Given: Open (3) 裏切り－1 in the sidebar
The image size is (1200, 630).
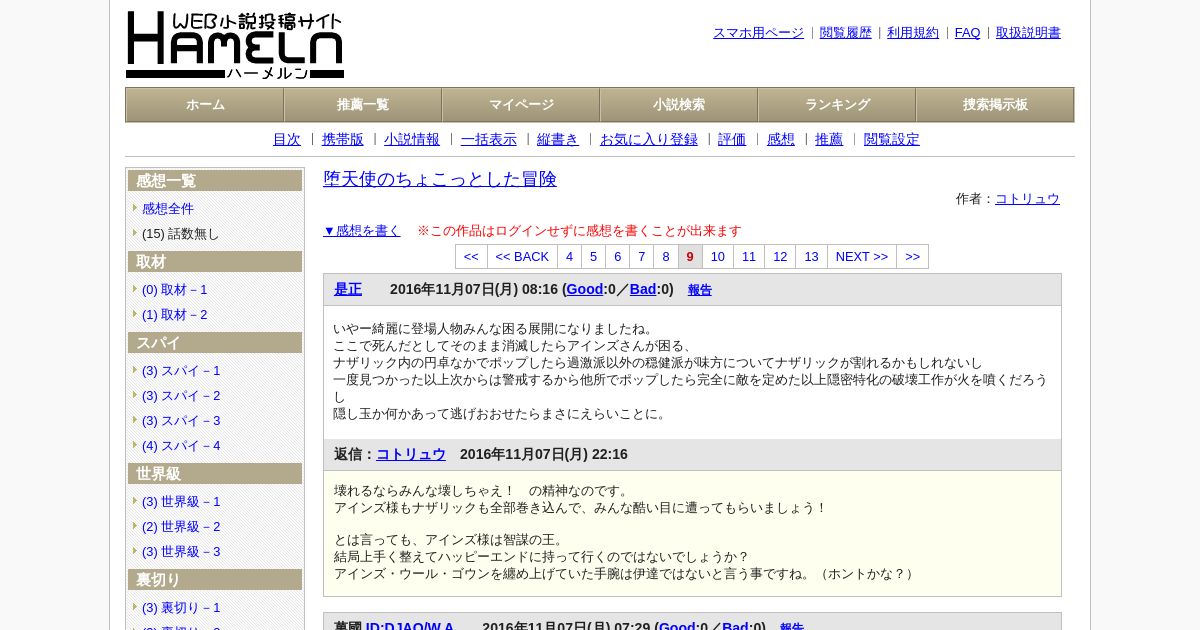Looking at the screenshot, I should (181, 608).
